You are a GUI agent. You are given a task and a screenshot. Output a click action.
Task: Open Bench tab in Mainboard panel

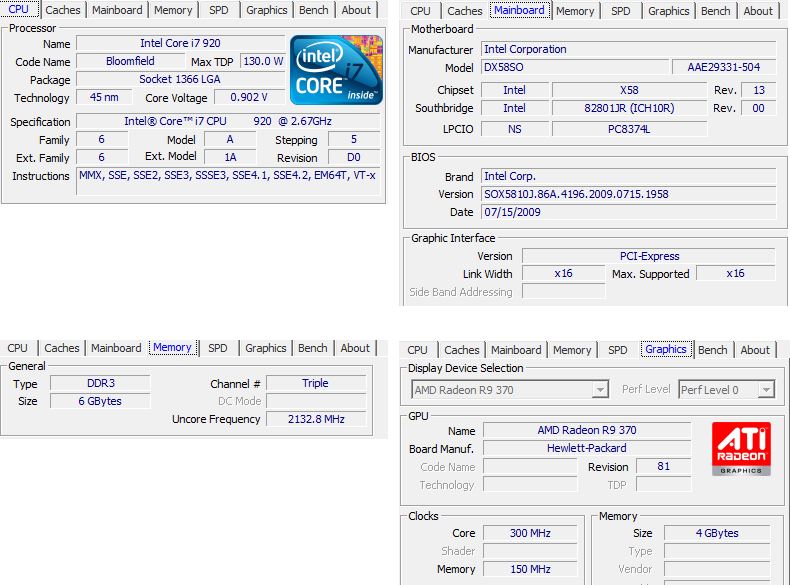click(715, 11)
